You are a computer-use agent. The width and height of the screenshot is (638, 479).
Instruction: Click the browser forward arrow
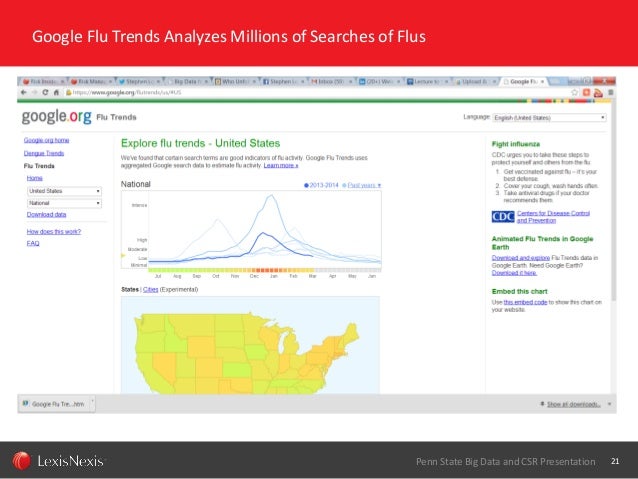tap(35, 92)
